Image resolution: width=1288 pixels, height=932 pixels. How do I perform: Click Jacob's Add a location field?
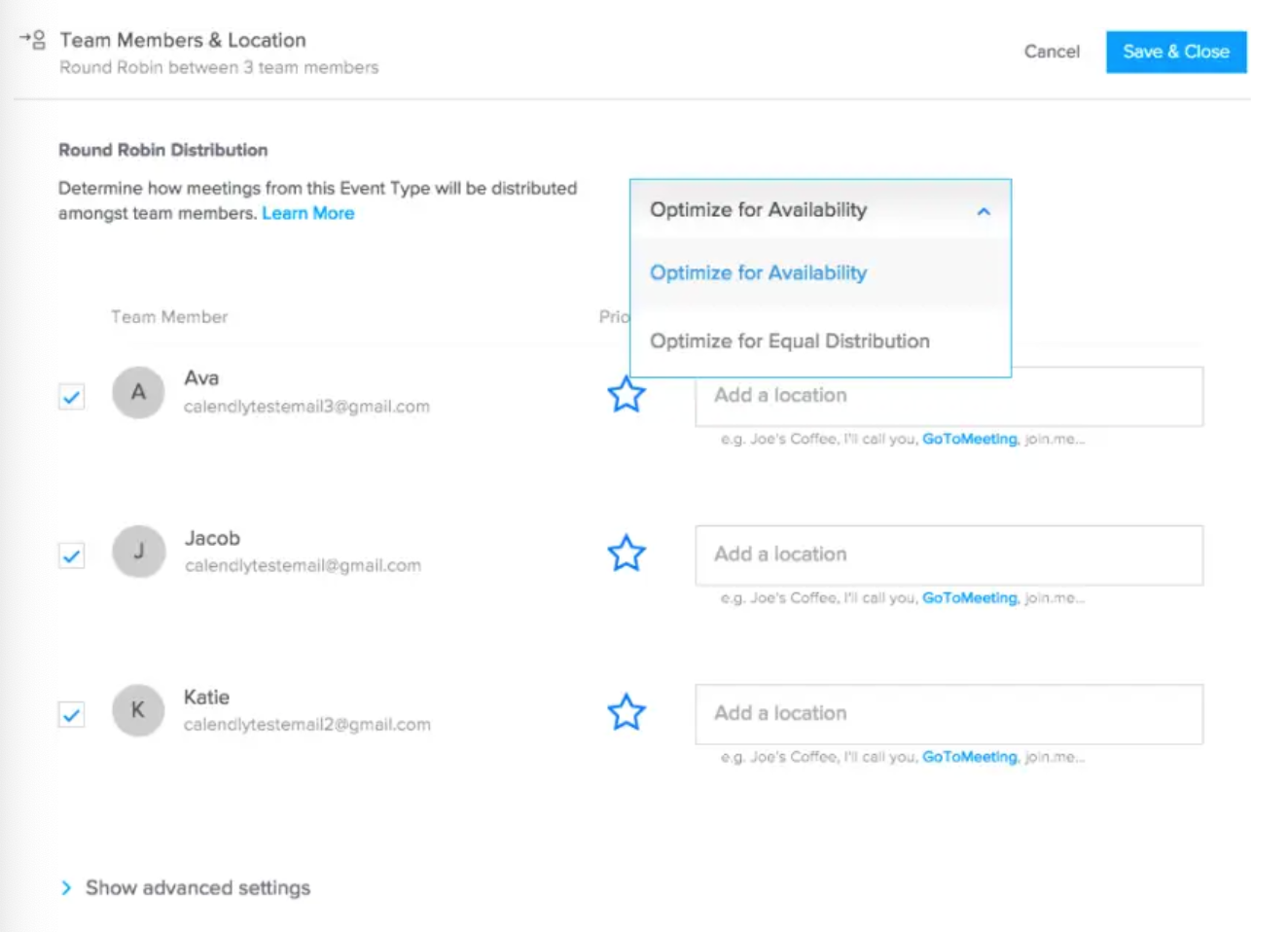coord(948,555)
